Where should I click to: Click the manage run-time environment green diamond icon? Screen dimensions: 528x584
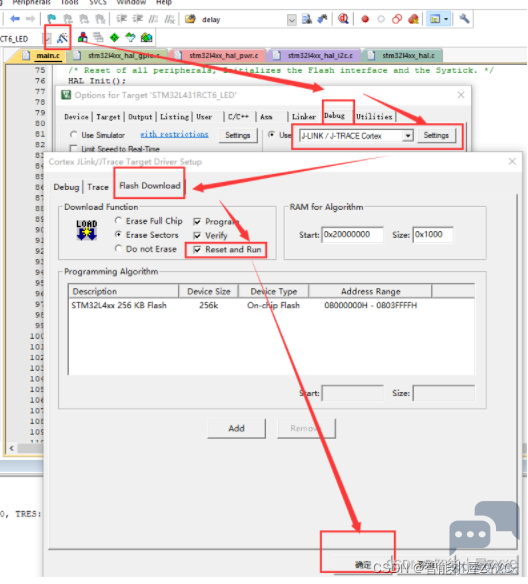click(114, 37)
